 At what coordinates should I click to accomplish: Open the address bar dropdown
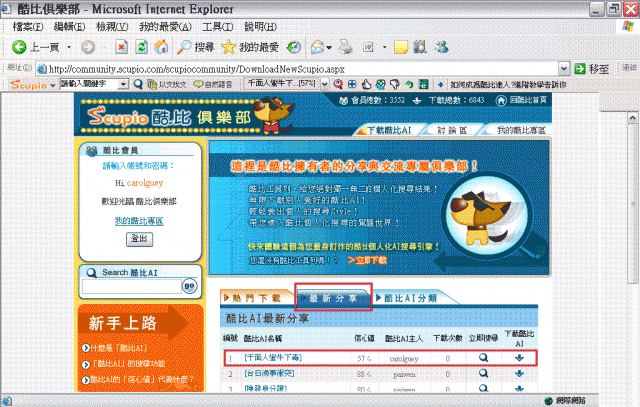(x=564, y=69)
